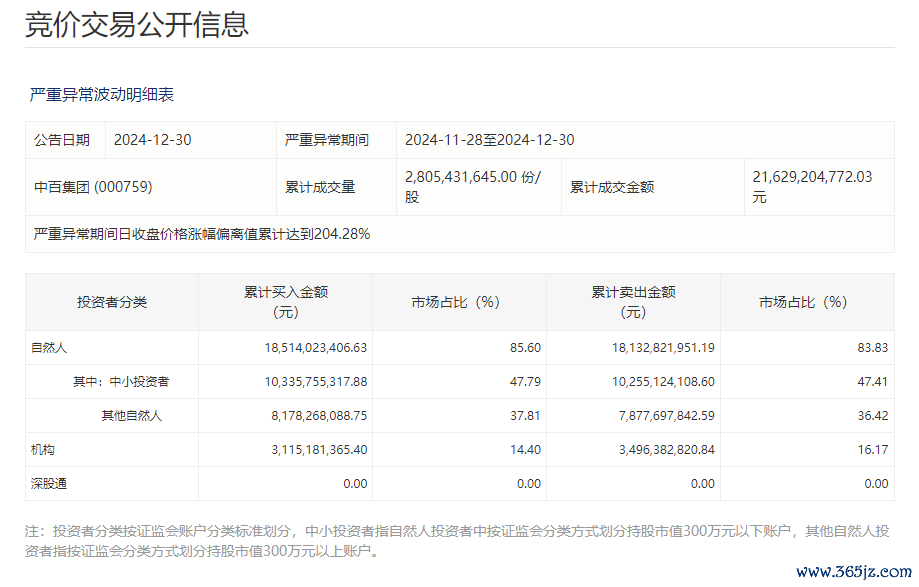Select sell share value 83.83
This screenshot has width=919, height=587.
[873, 348]
